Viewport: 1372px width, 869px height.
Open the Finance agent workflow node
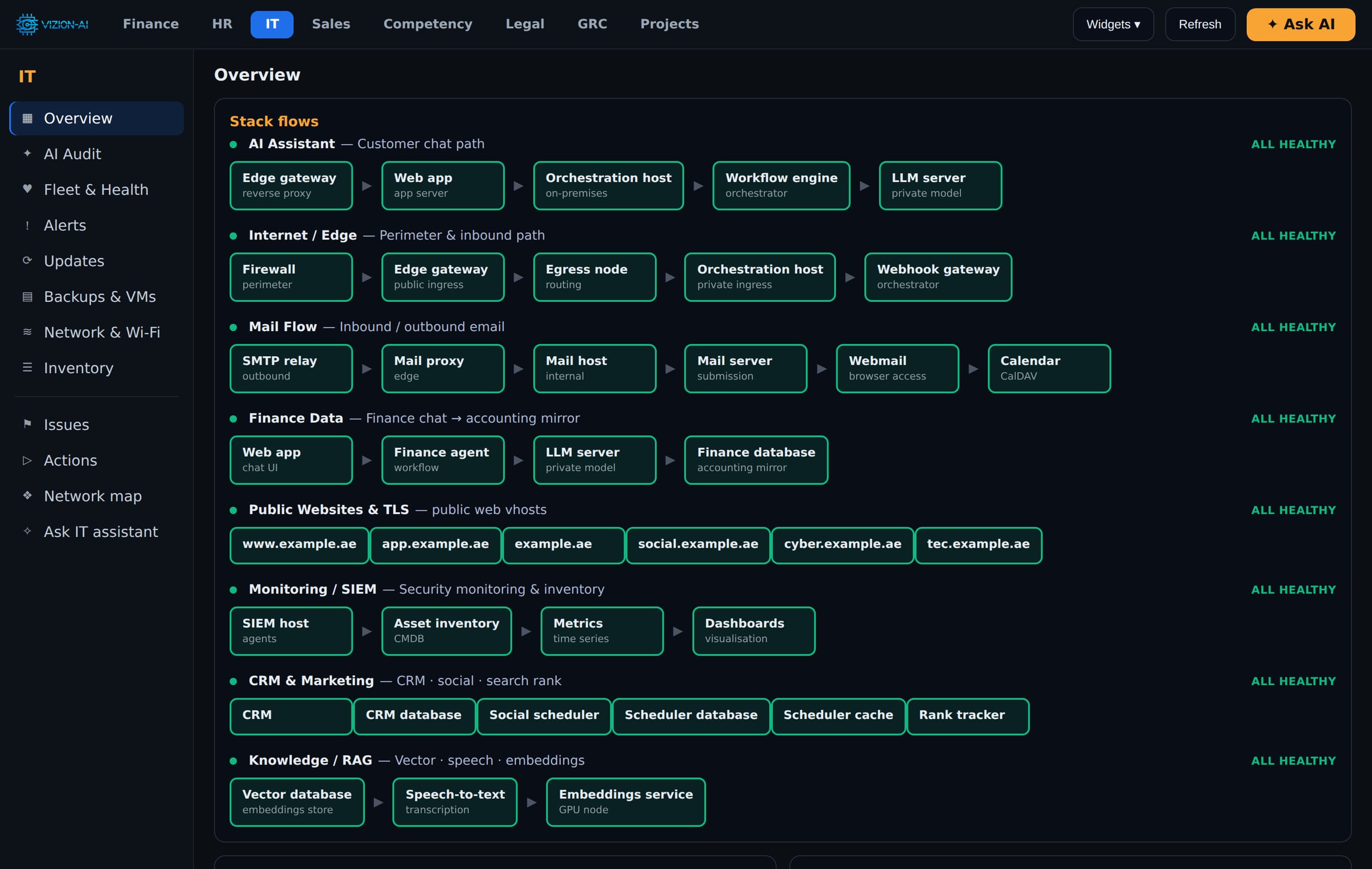(442, 460)
